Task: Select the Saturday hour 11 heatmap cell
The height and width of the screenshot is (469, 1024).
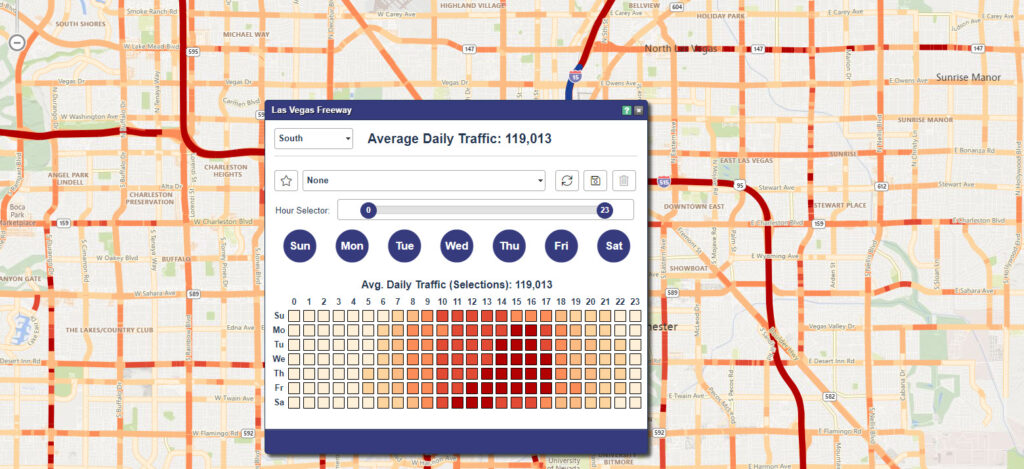Action: [457, 402]
